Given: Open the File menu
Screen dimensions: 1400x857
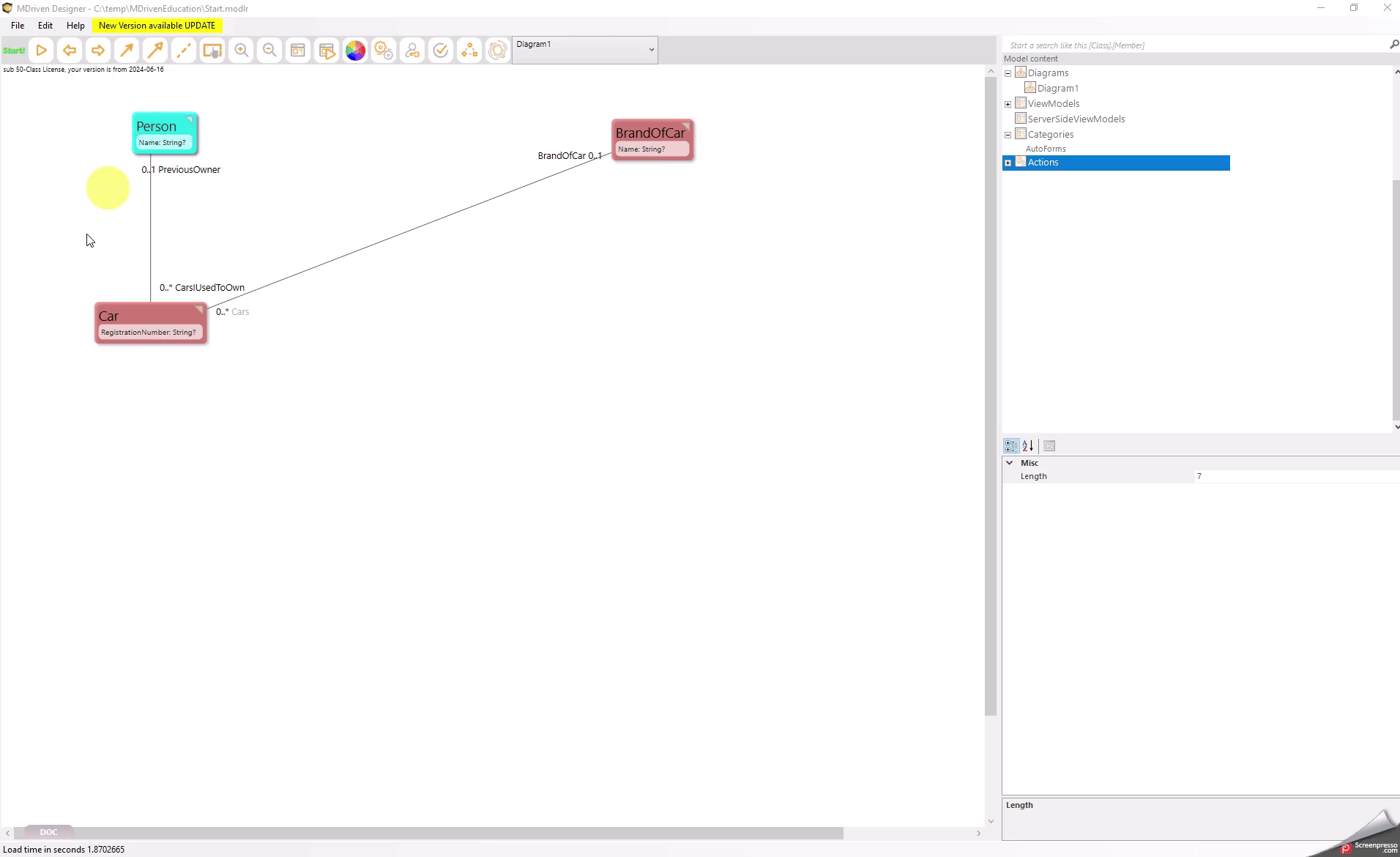Looking at the screenshot, I should [x=18, y=25].
